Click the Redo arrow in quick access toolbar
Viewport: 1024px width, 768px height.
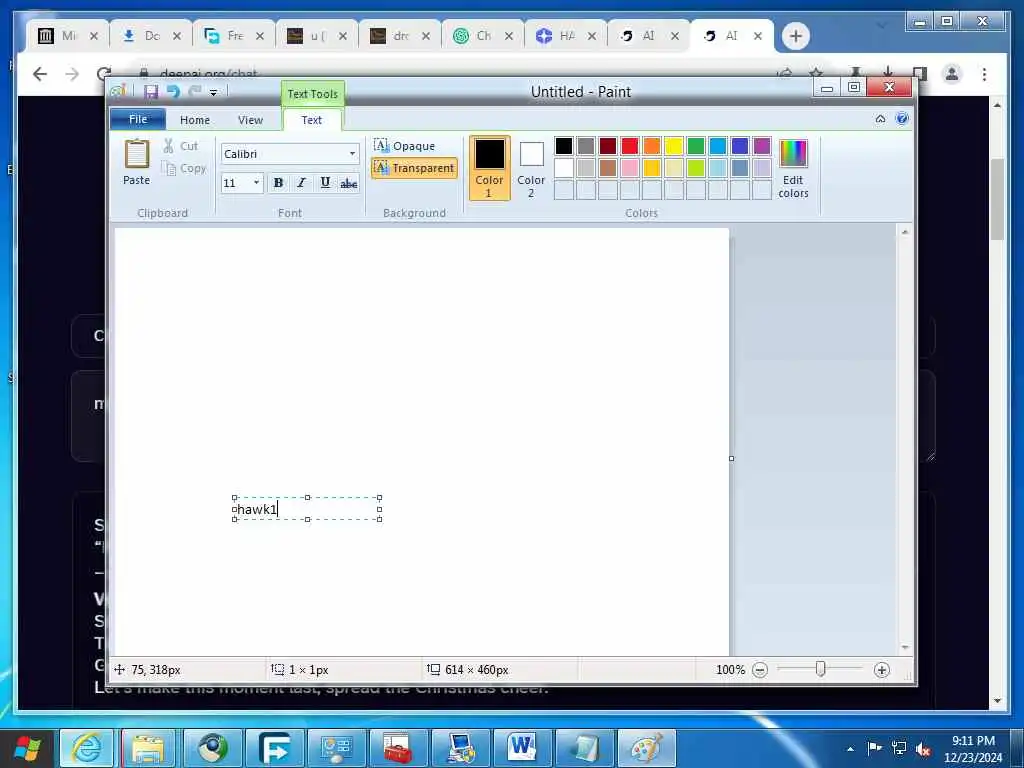pyautogui.click(x=195, y=91)
